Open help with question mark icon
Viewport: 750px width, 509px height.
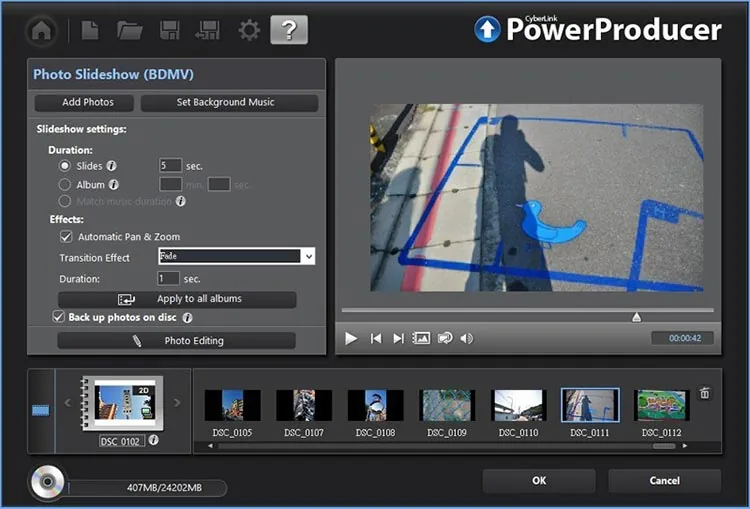(289, 30)
